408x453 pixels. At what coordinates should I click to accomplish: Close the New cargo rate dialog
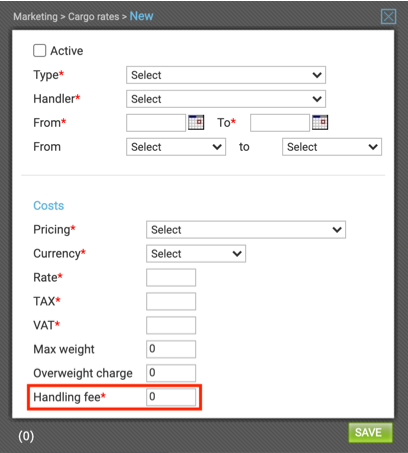click(388, 16)
